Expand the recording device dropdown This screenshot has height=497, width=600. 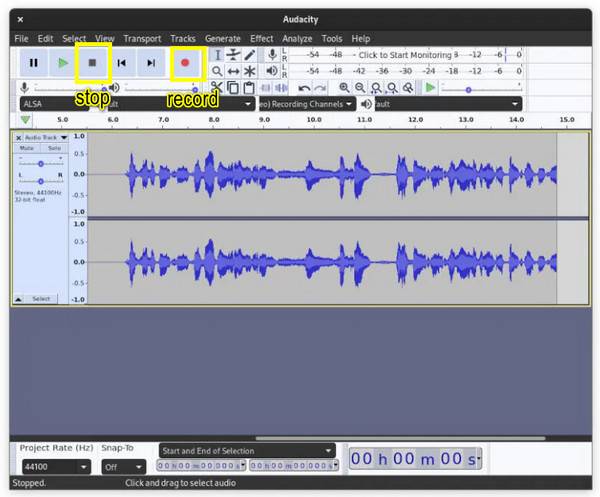coord(181,104)
